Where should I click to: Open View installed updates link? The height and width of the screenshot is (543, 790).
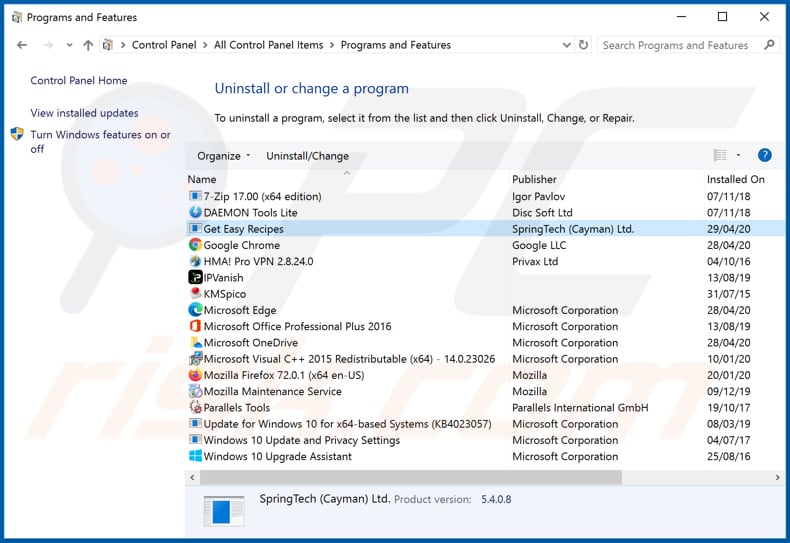click(x=84, y=113)
